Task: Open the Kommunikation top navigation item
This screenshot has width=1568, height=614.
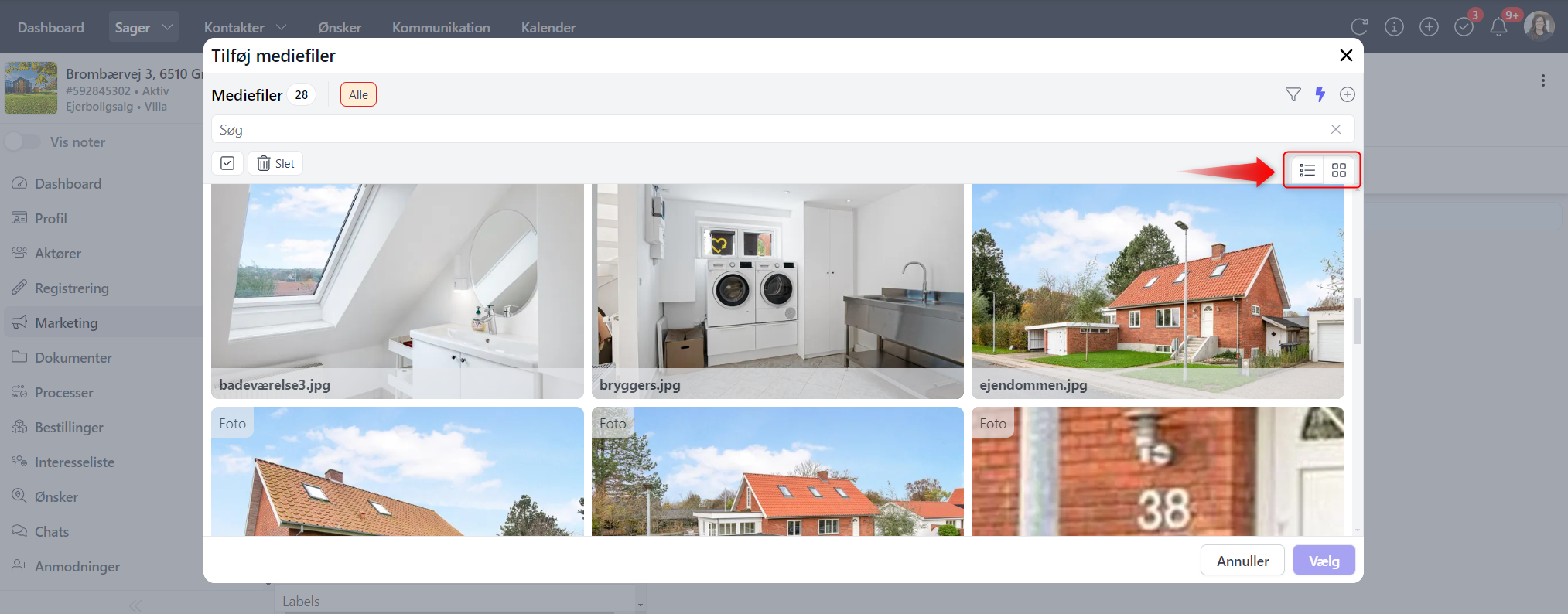Action: tap(441, 27)
